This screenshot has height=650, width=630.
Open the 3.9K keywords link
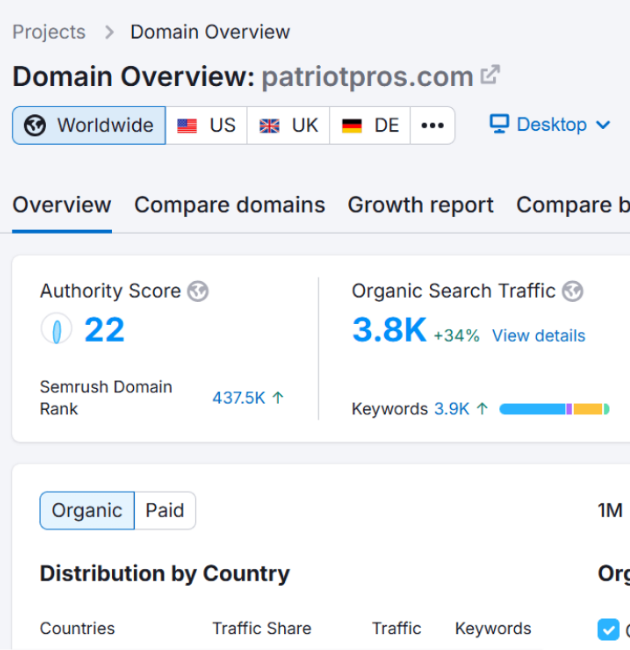[x=452, y=409]
